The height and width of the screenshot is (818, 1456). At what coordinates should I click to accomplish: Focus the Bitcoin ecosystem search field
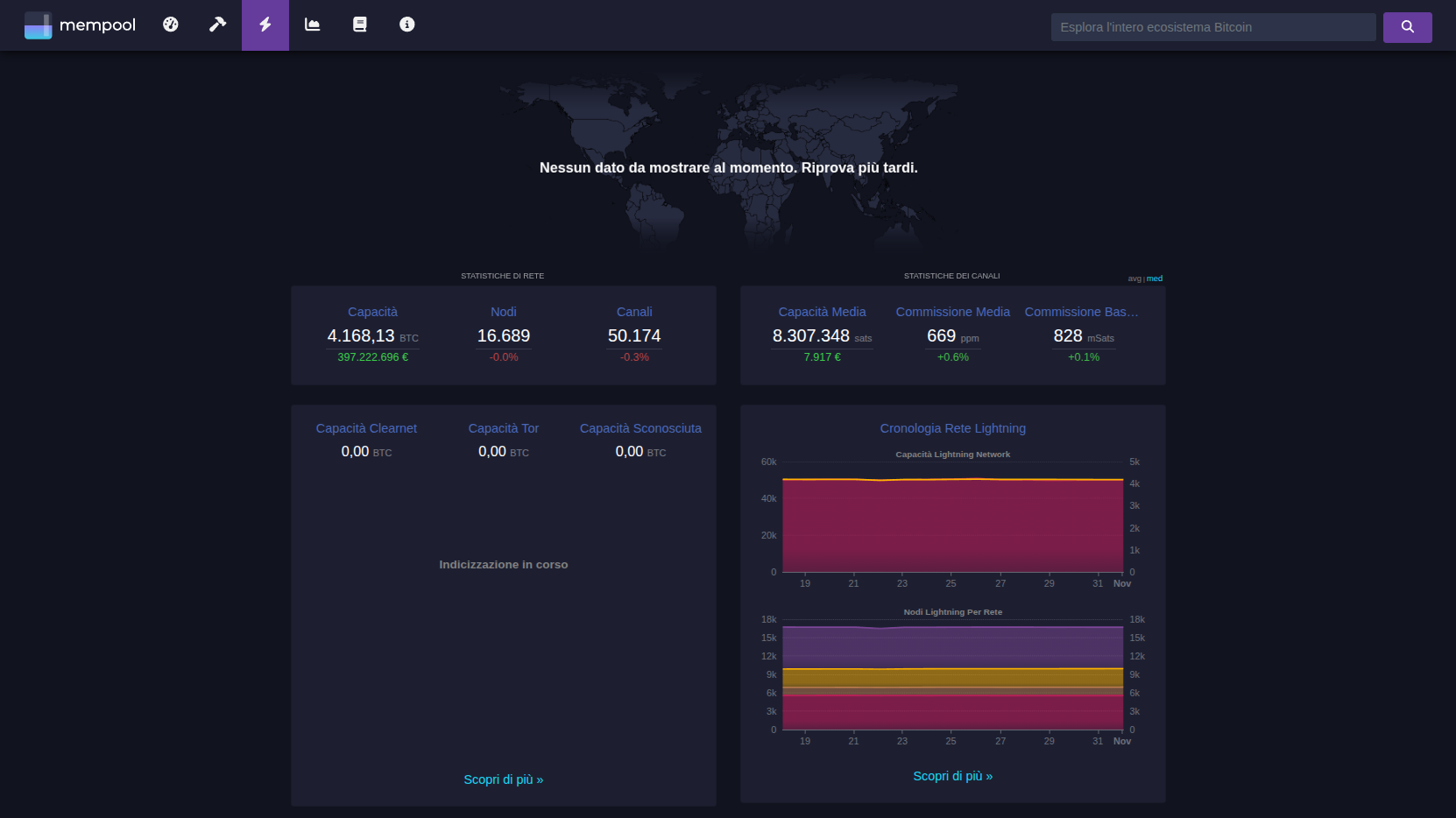(x=1212, y=27)
